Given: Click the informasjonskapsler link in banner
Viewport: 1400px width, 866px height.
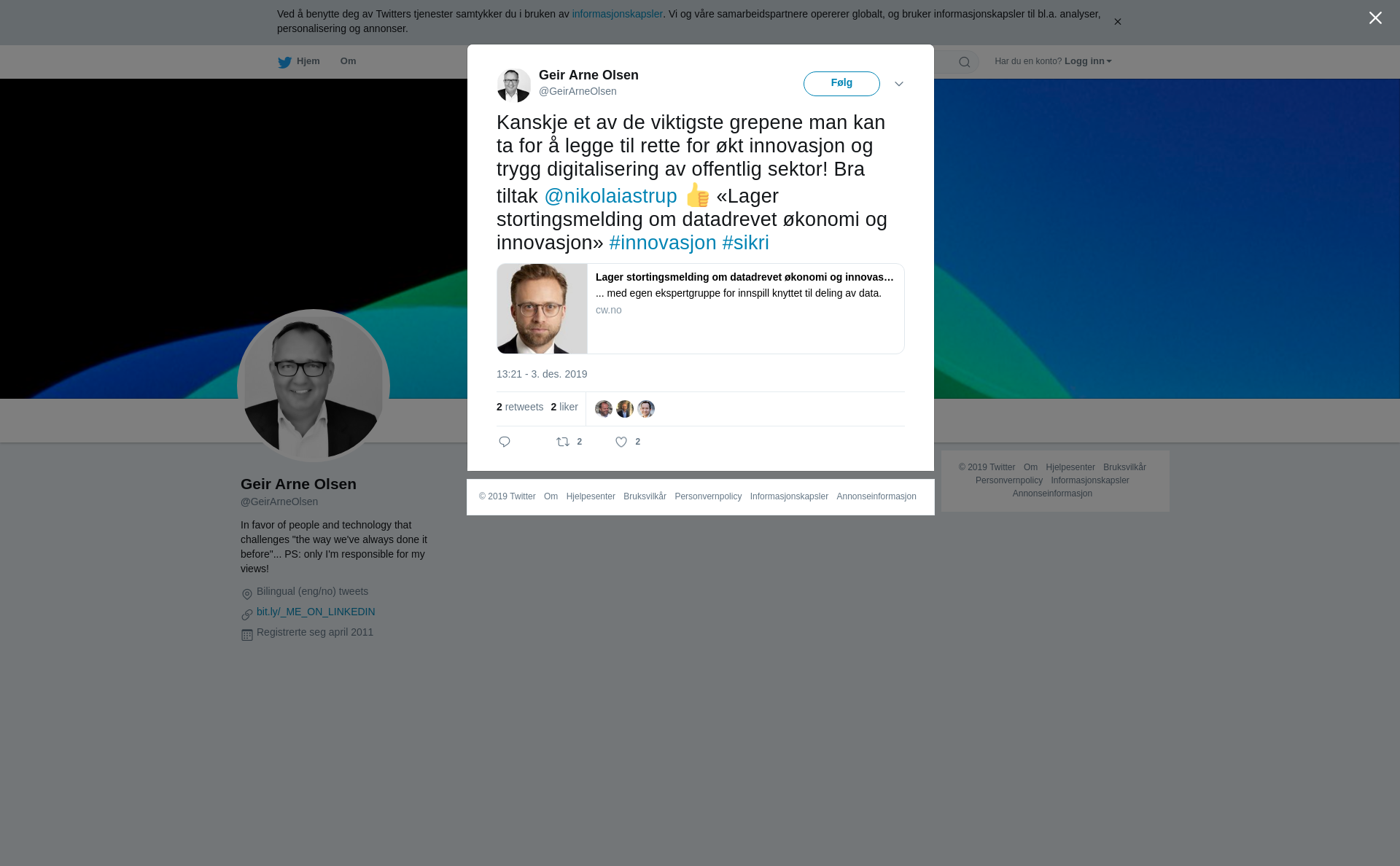Looking at the screenshot, I should point(617,14).
